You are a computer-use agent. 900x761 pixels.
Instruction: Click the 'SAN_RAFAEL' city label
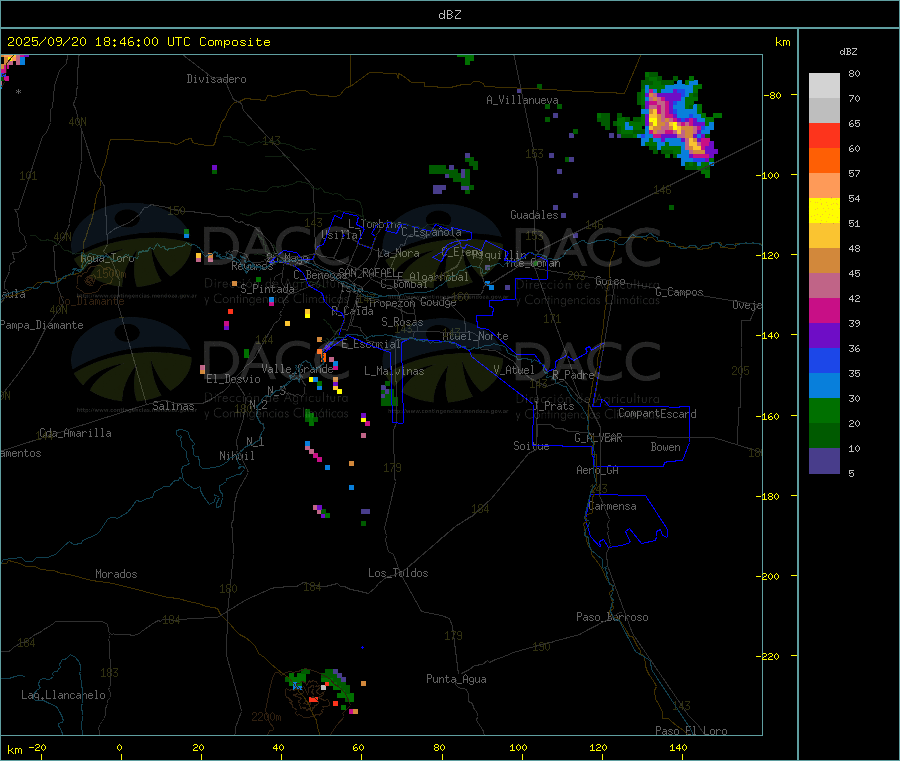click(367, 272)
